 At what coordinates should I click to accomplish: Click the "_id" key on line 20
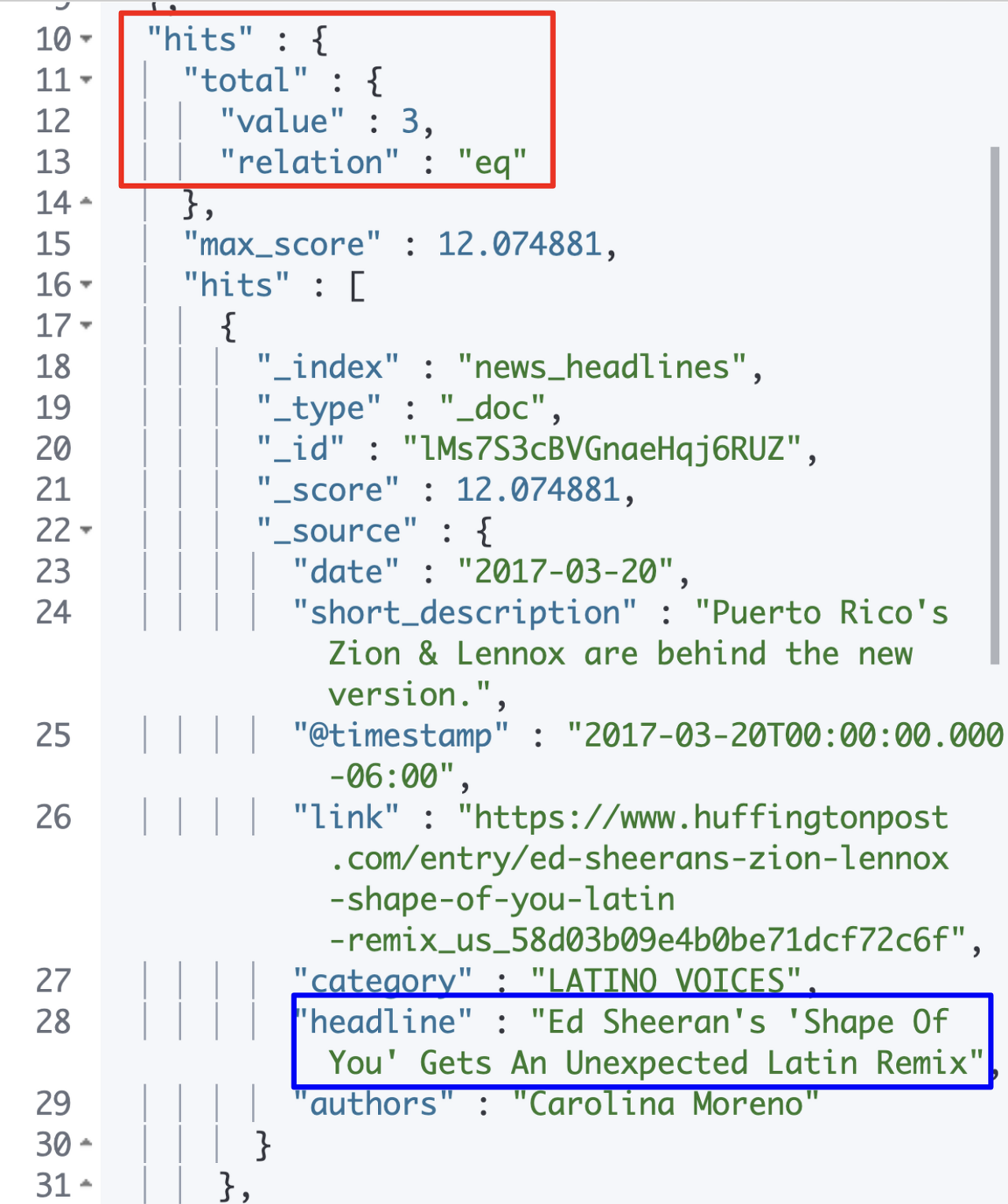(x=301, y=449)
